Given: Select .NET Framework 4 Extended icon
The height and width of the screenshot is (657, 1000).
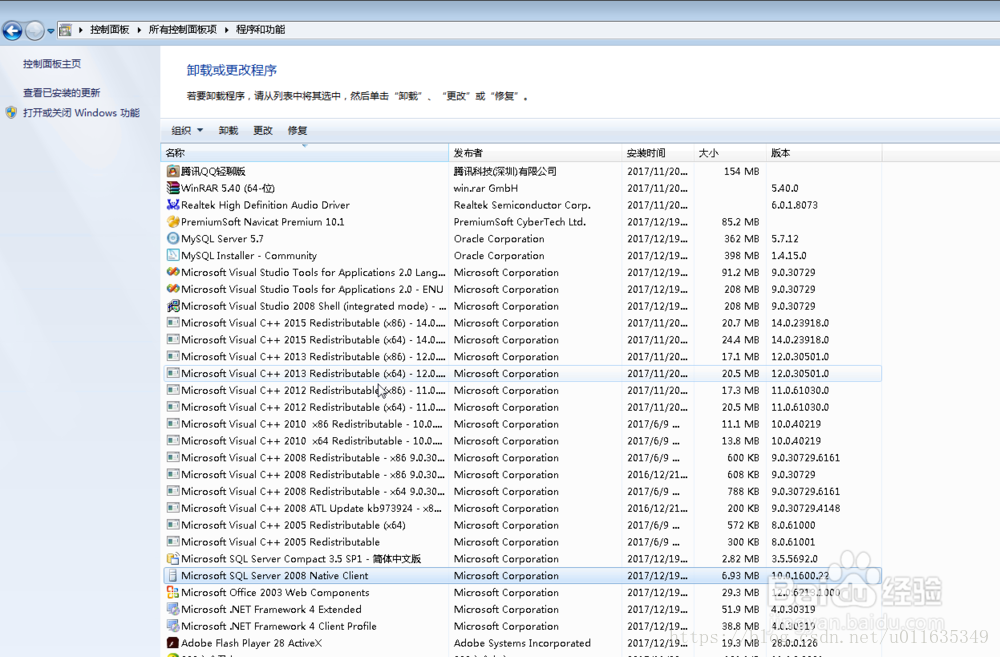Looking at the screenshot, I should tap(173, 609).
